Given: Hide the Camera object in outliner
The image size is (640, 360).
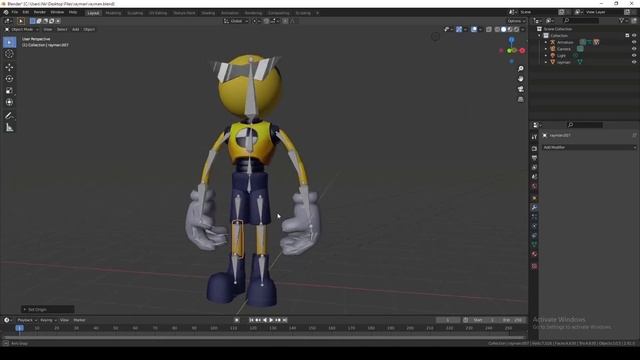Looking at the screenshot, I should tap(634, 49).
